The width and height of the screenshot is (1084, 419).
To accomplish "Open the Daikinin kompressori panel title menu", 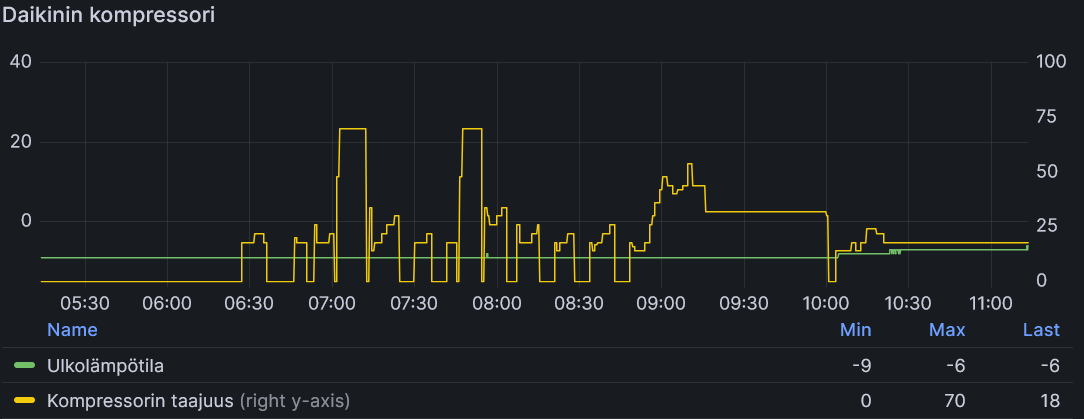I will coord(109,15).
